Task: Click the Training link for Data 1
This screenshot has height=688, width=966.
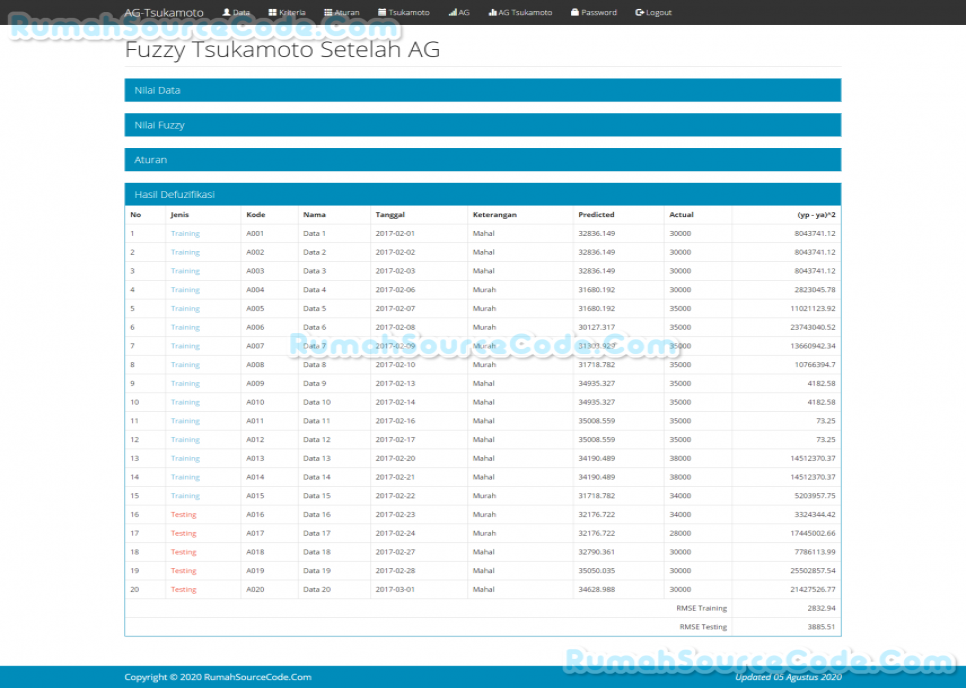Action: (184, 233)
